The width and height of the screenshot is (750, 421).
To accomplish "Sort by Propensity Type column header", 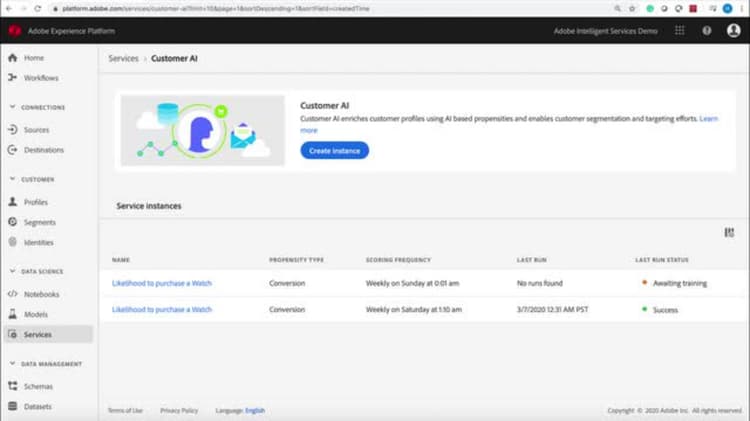I will pyautogui.click(x=296, y=260).
